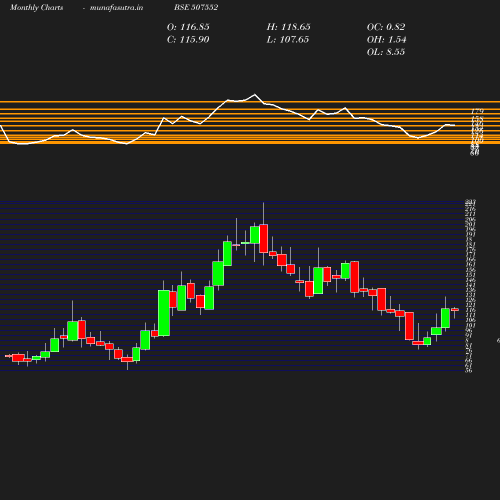This screenshot has height=500, width=500.
Task: Click the 'BSE 507552' symbol label
Action: click(196, 7)
